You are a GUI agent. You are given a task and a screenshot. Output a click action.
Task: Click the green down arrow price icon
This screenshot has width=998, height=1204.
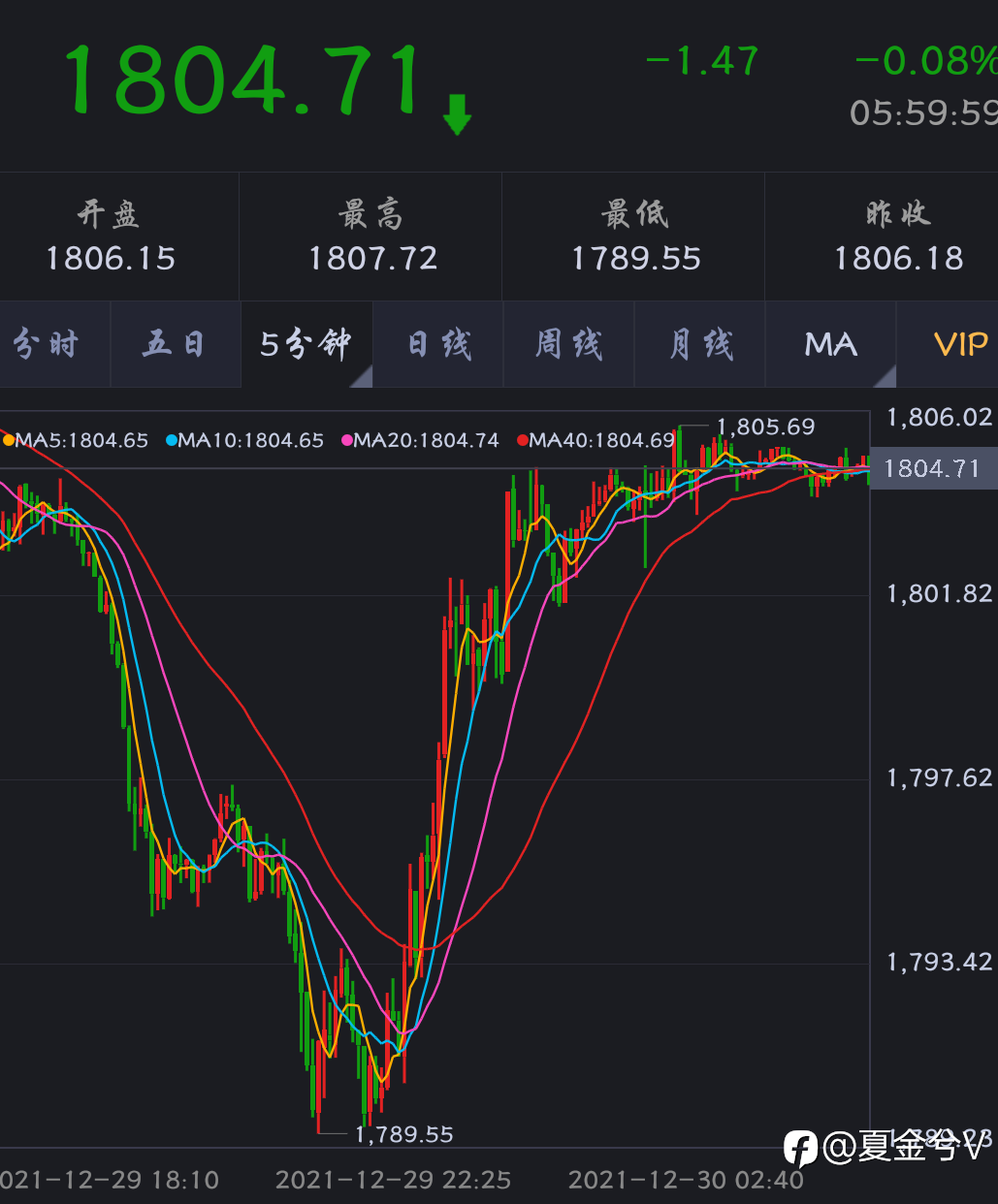[457, 113]
